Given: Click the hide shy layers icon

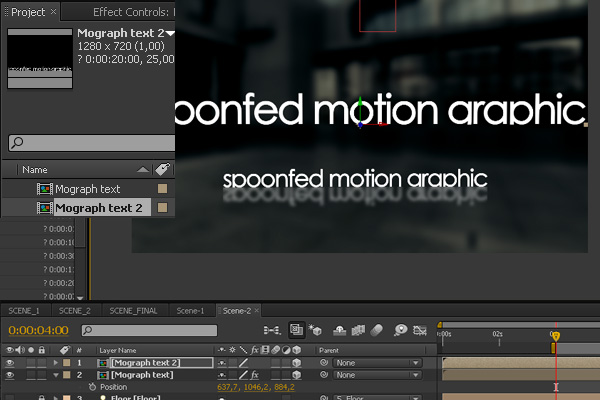Looking at the screenshot, I should (x=339, y=330).
